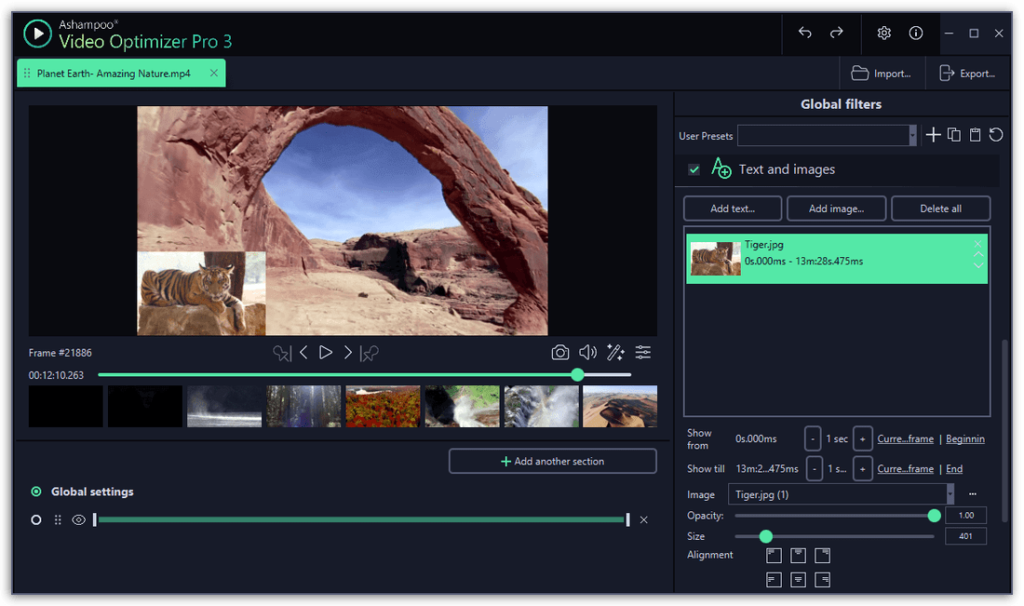This screenshot has width=1024, height=606.
Task: Align the image to middle center
Action: click(x=798, y=580)
